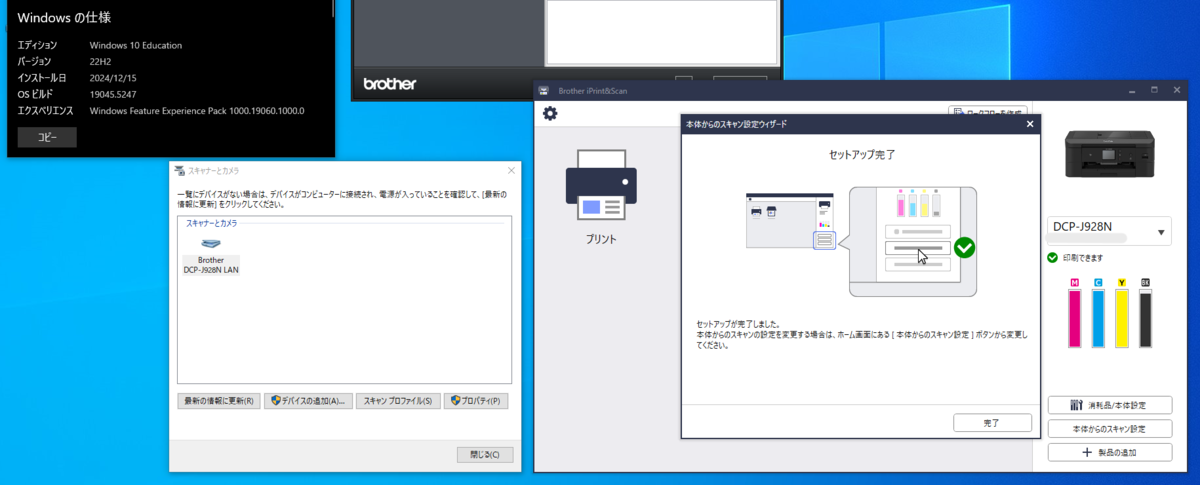The height and width of the screenshot is (485, 1200).
Task: Click the wizard completion message text
Action: [x=861, y=334]
